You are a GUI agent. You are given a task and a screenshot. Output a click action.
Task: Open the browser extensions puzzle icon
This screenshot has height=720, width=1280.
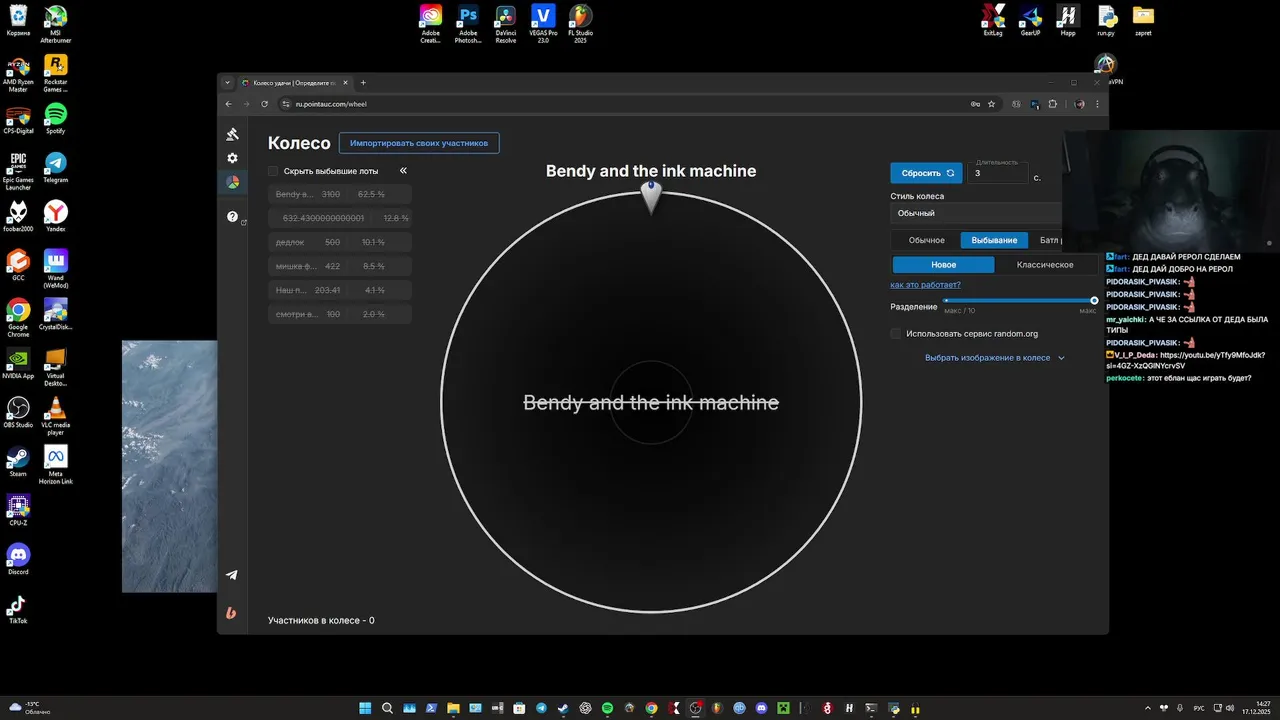1052,104
